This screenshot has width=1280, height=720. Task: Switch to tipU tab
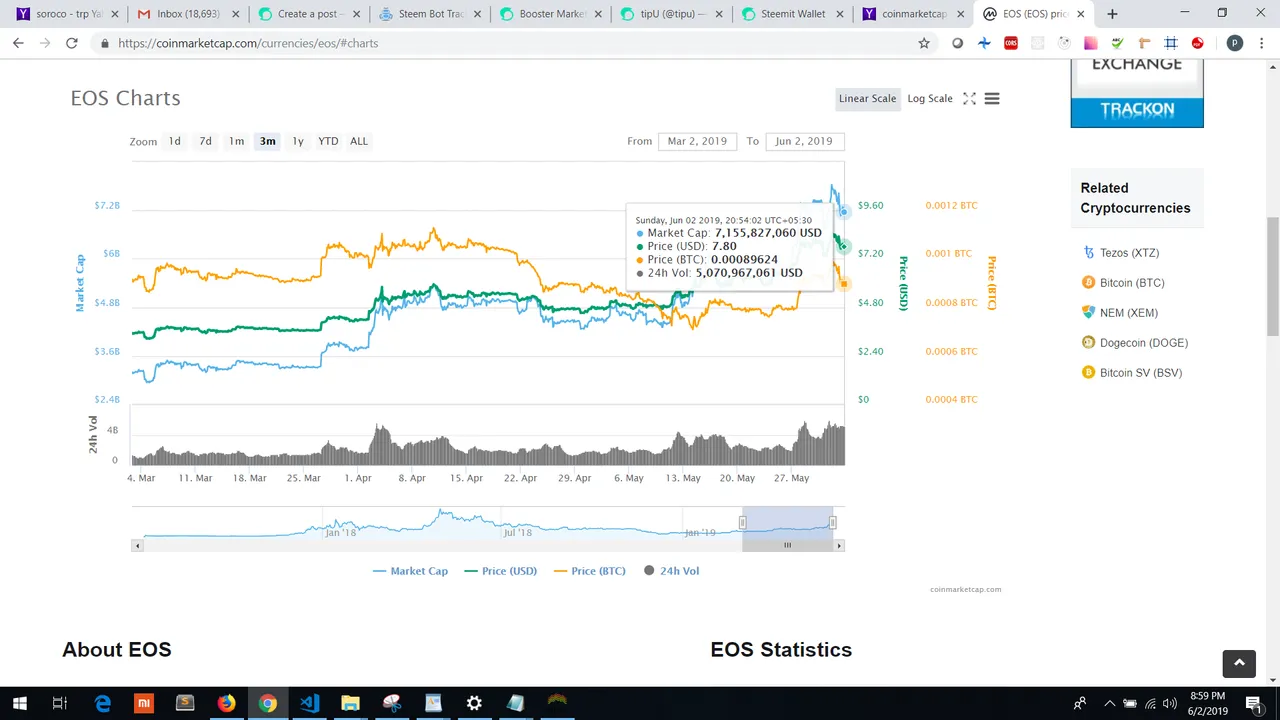tap(670, 14)
